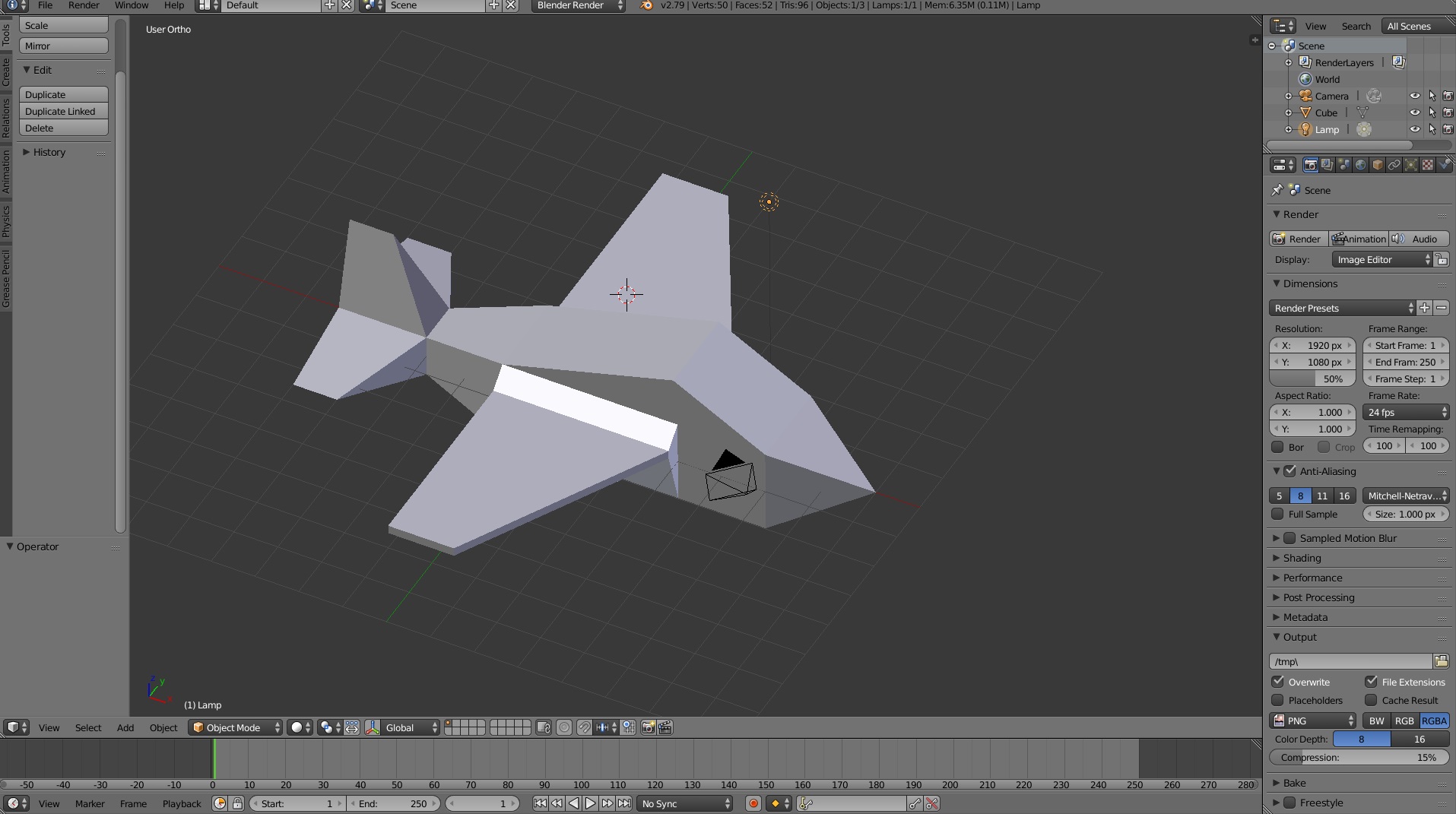The height and width of the screenshot is (814, 1456).
Task: Jump to the last frame in timeline
Action: click(x=624, y=803)
